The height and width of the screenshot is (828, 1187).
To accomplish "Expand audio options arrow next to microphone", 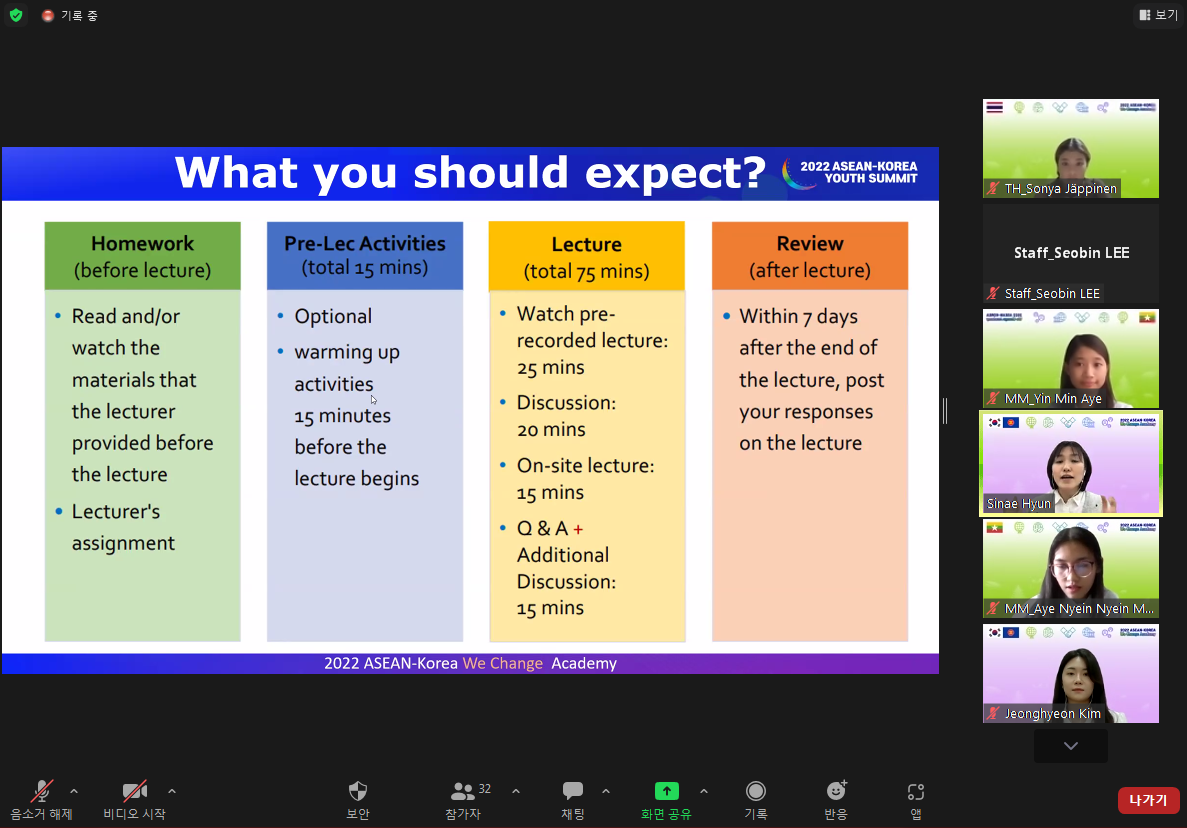I will click(x=74, y=791).
